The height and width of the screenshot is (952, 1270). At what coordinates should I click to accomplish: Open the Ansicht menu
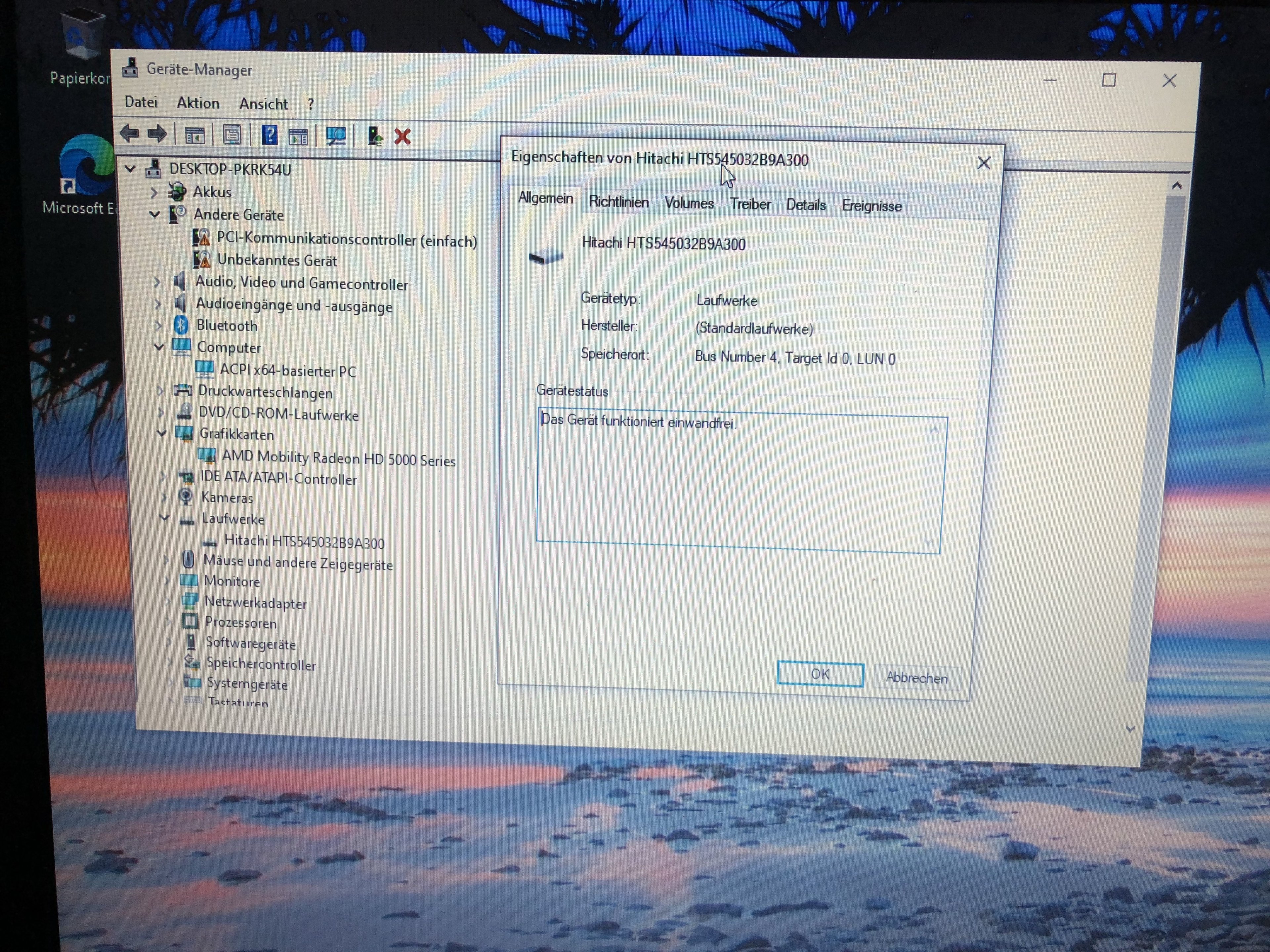pyautogui.click(x=264, y=104)
